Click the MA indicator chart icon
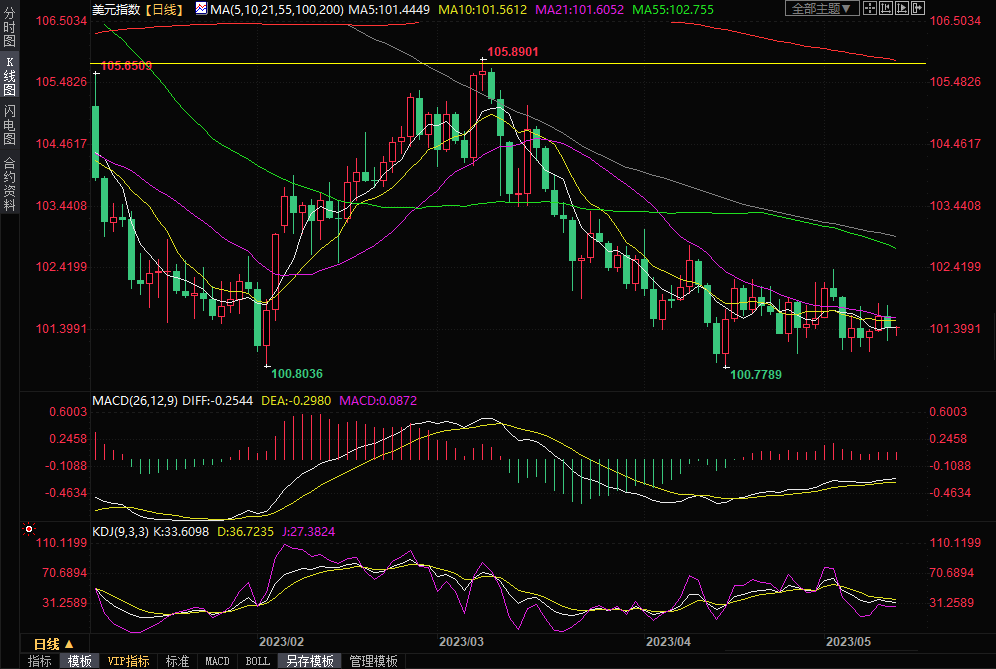The height and width of the screenshot is (669, 996). (200, 9)
